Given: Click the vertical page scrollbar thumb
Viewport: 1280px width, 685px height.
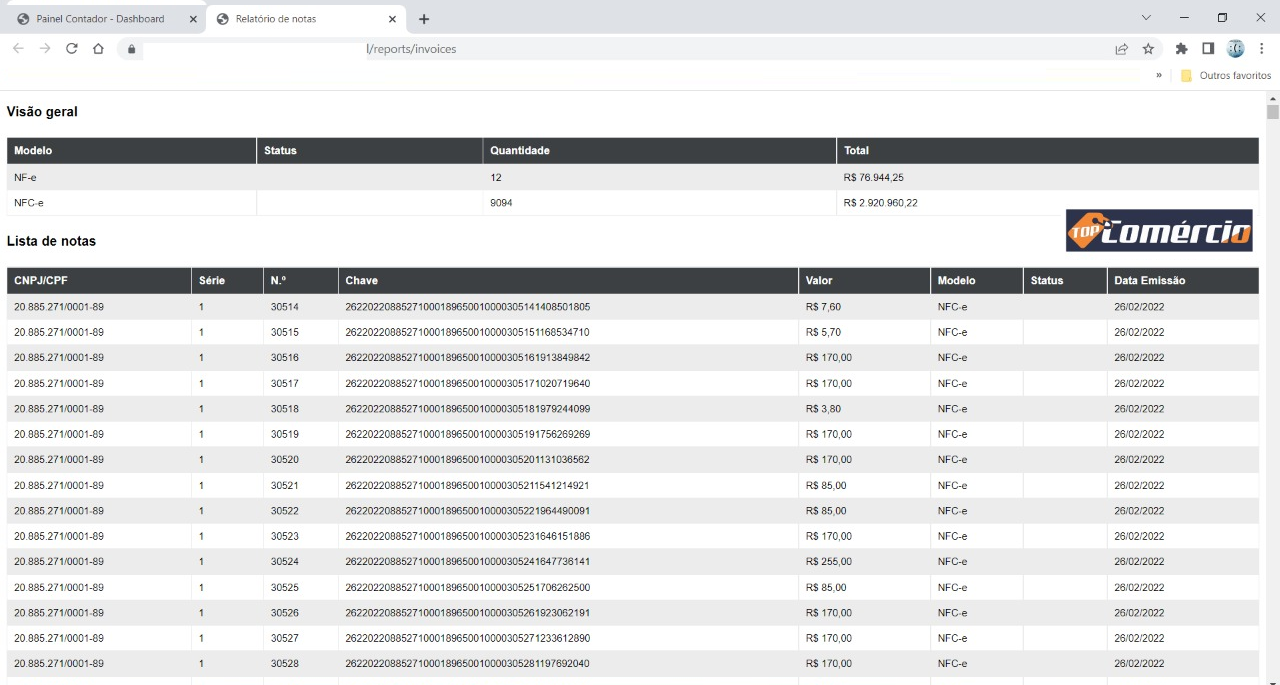Looking at the screenshot, I should pyautogui.click(x=1273, y=112).
